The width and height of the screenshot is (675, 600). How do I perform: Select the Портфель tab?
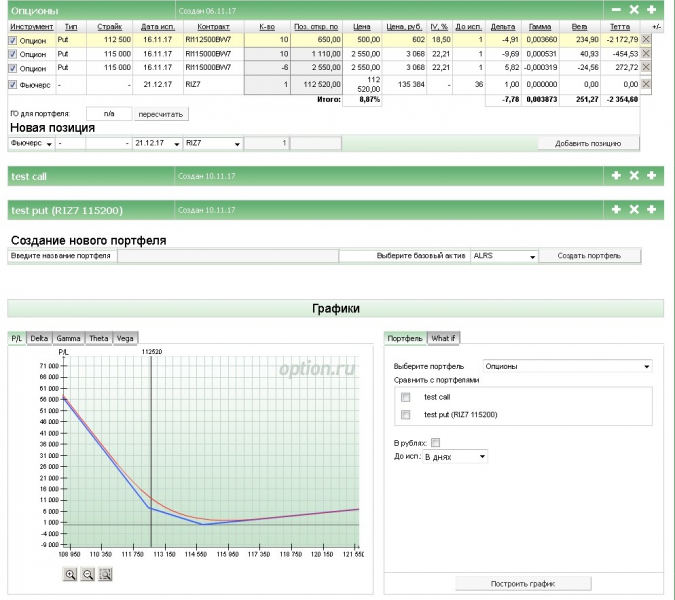(405, 338)
